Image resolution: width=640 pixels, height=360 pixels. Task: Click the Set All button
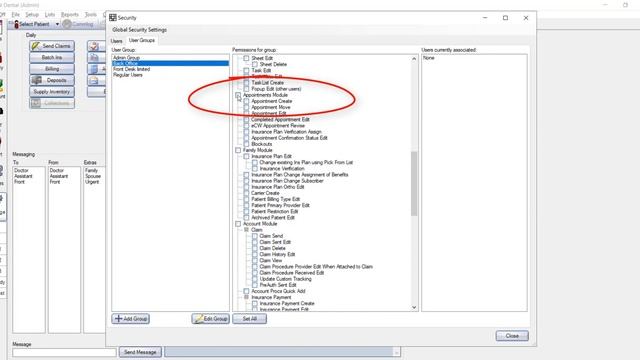tap(250, 319)
